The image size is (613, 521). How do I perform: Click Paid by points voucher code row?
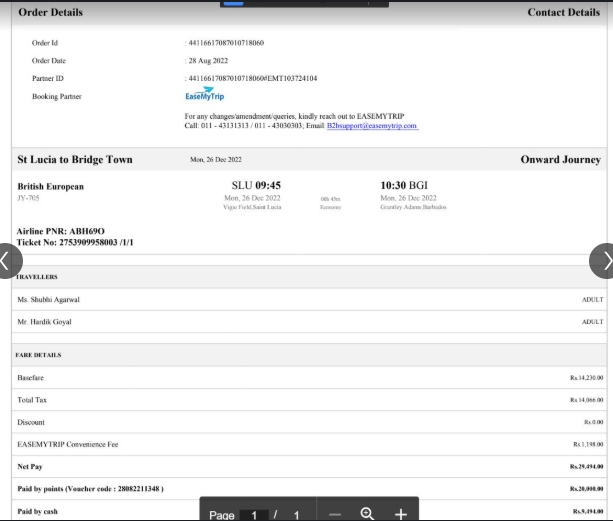[309, 489]
